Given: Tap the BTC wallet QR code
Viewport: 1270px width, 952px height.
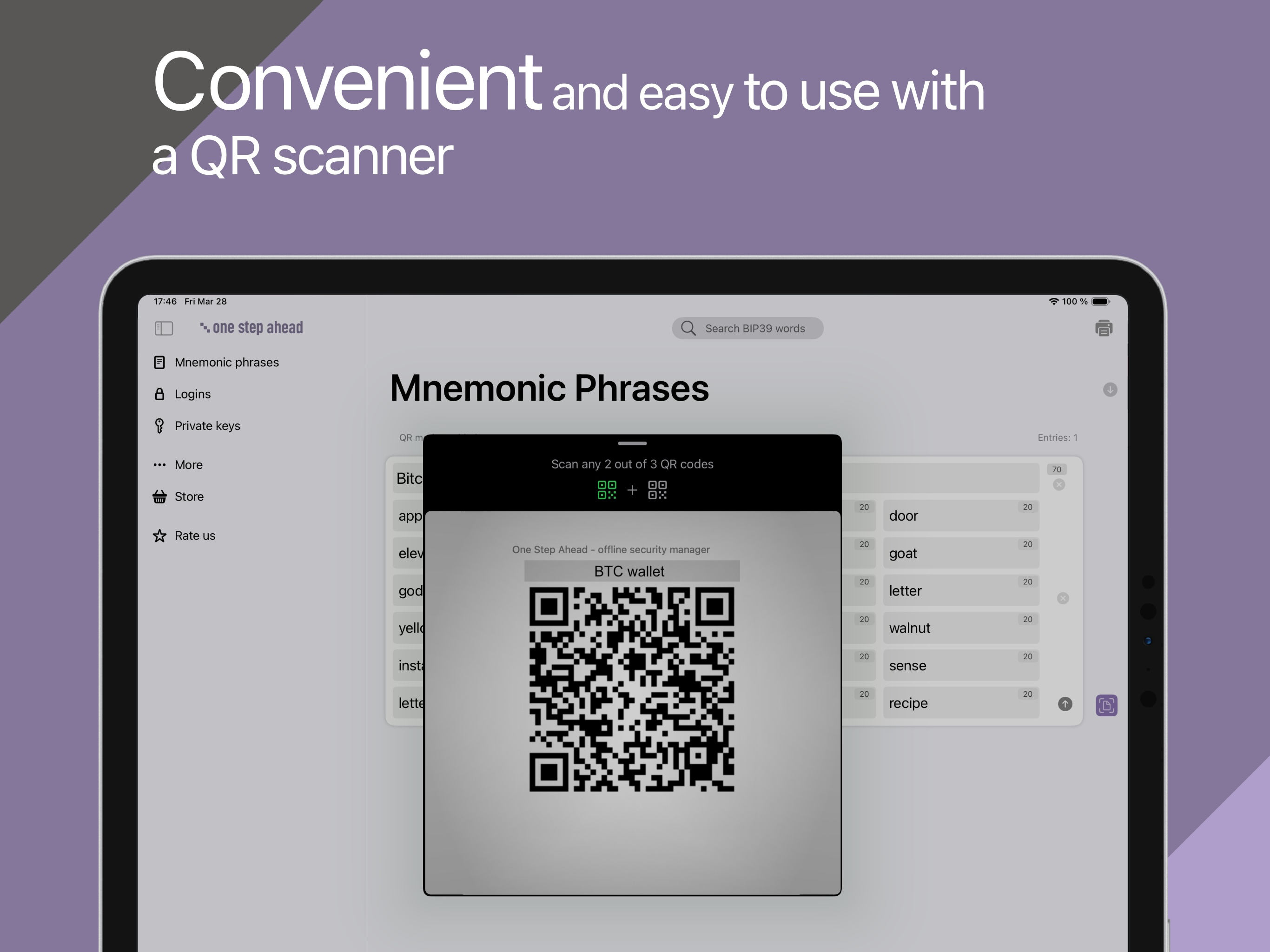Looking at the screenshot, I should click(632, 689).
